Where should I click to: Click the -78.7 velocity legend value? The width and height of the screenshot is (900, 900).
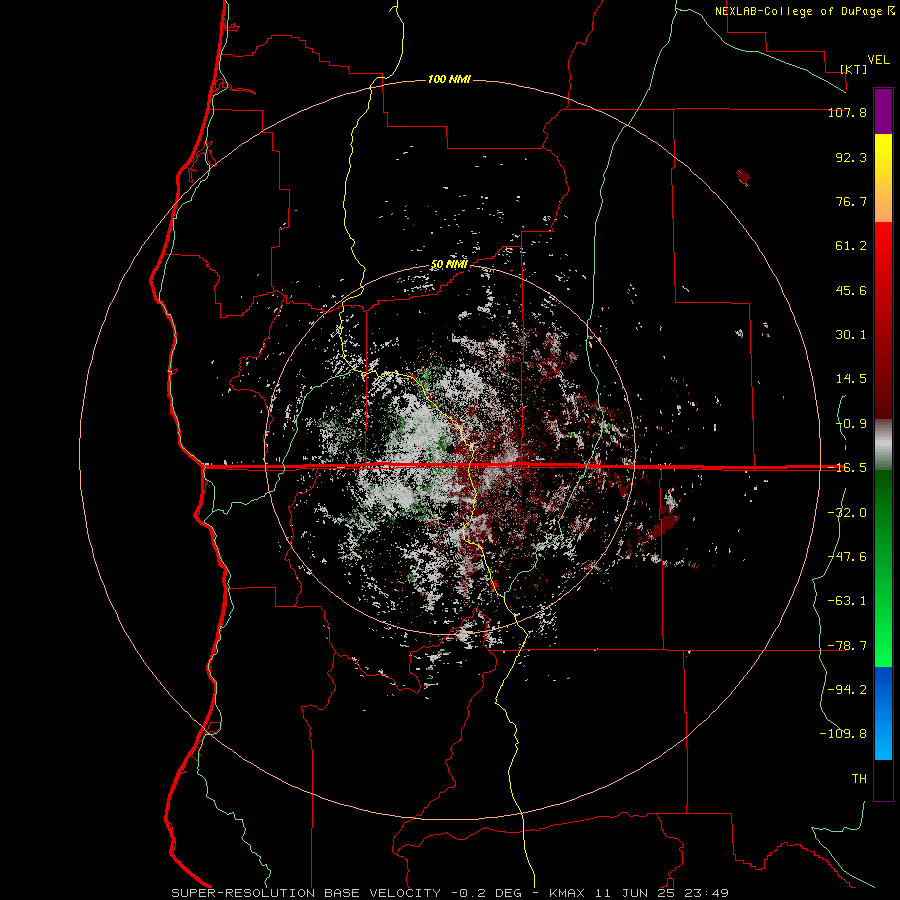tap(847, 646)
